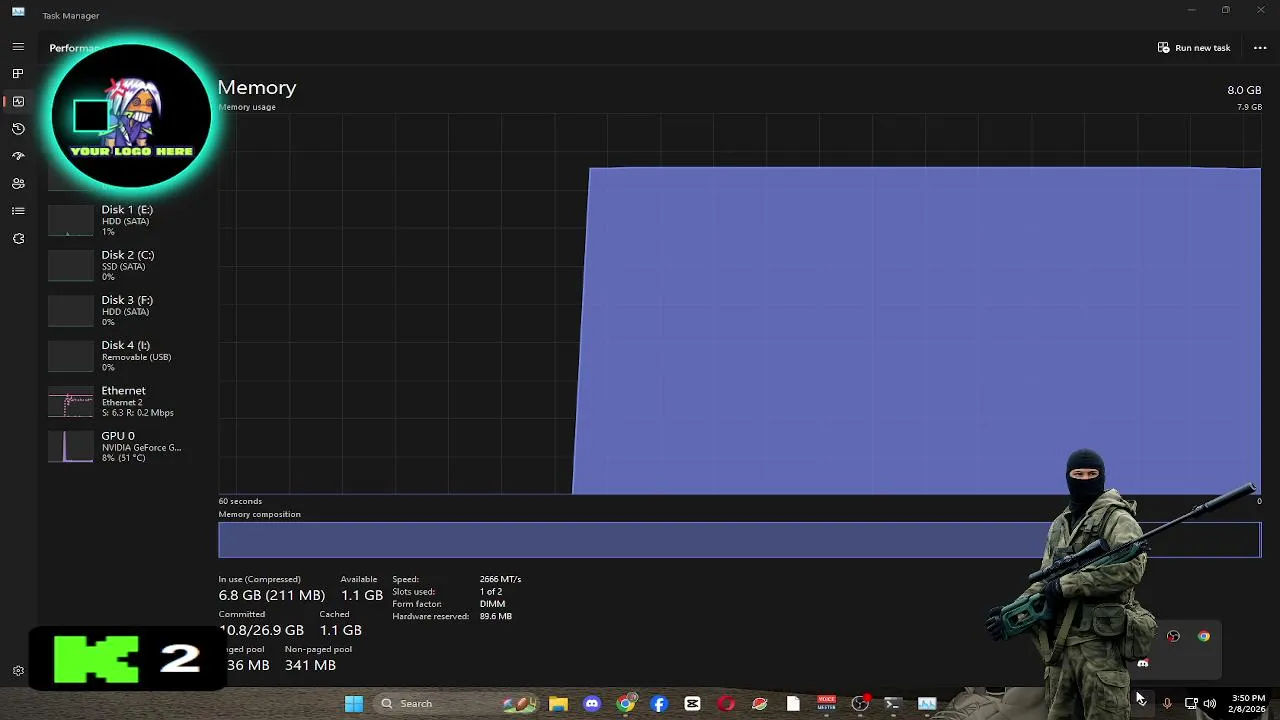Image resolution: width=1280 pixels, height=720 pixels.
Task: Click the 'Memory composition' label
Action: pyautogui.click(x=260, y=514)
